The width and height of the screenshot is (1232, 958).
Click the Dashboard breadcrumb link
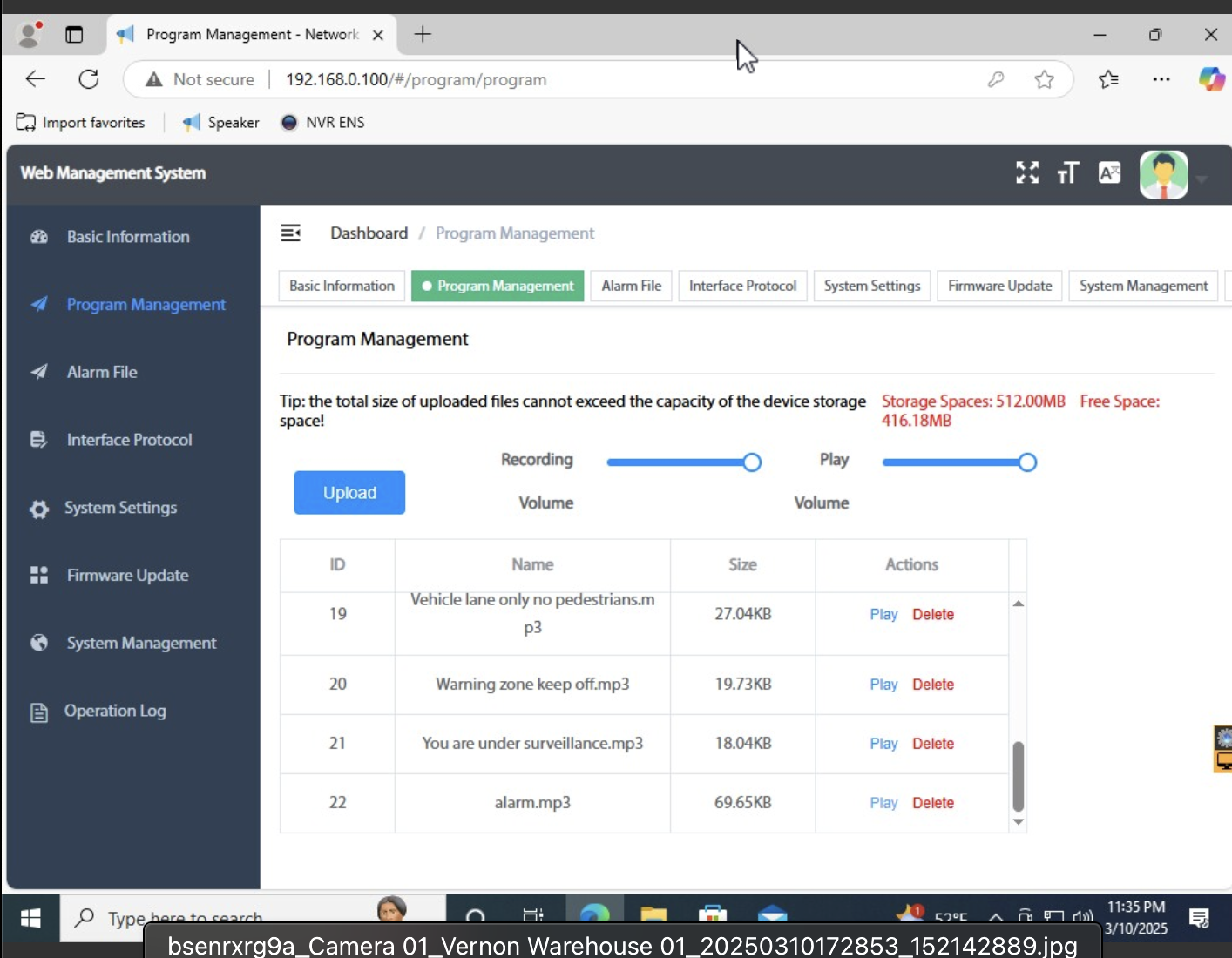(x=369, y=233)
